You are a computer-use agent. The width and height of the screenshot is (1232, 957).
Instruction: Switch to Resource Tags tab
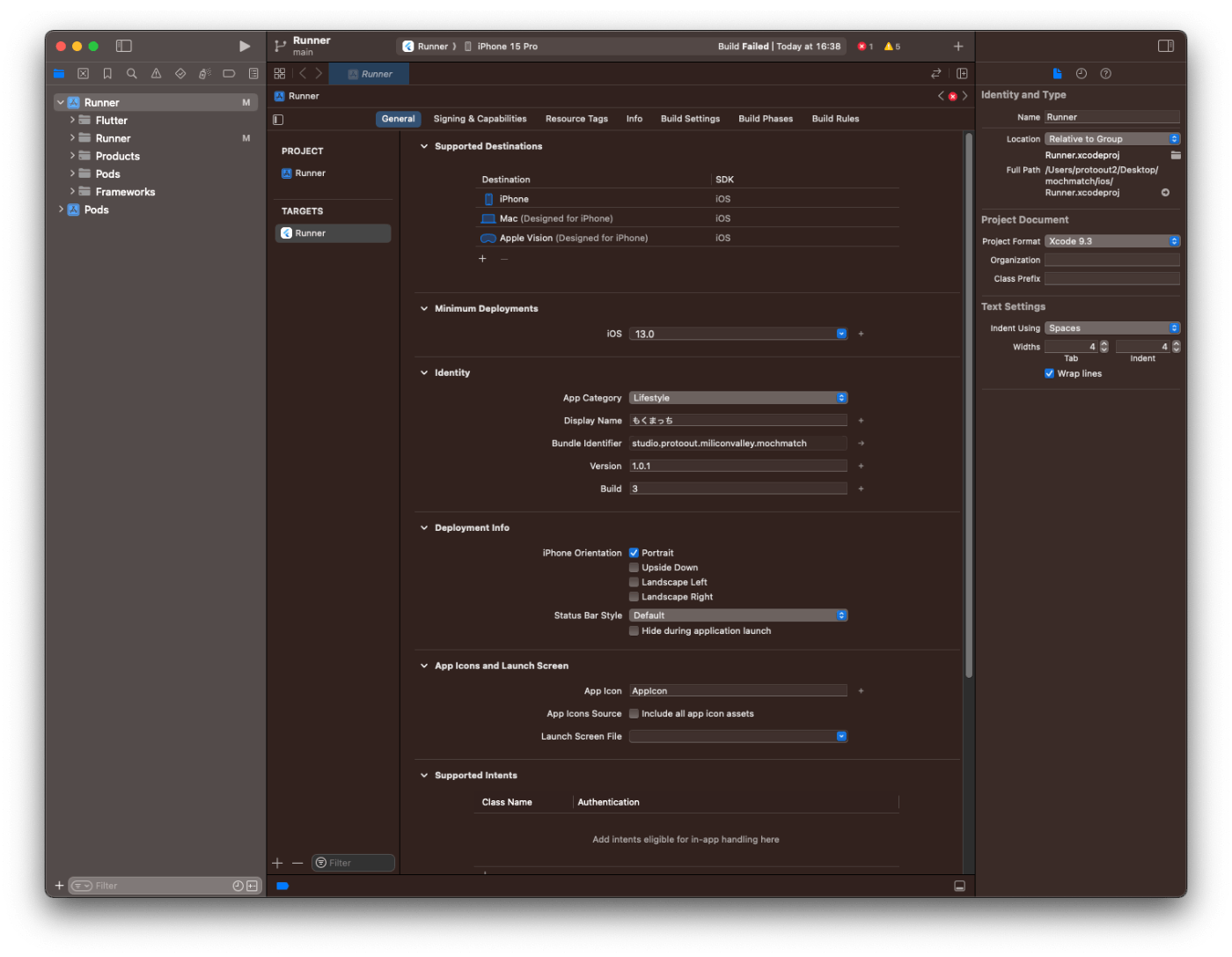(x=576, y=119)
